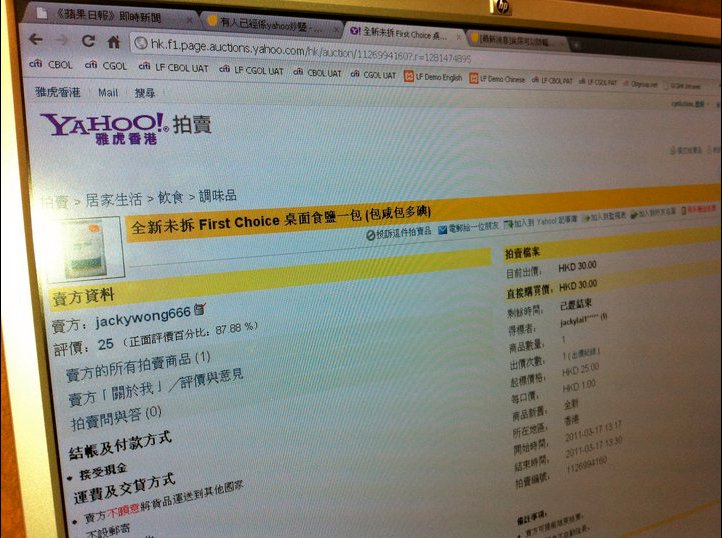Viewport: 722px width, 538px height.
Task: Open seller jackywong666 profile link
Action: click(x=143, y=317)
